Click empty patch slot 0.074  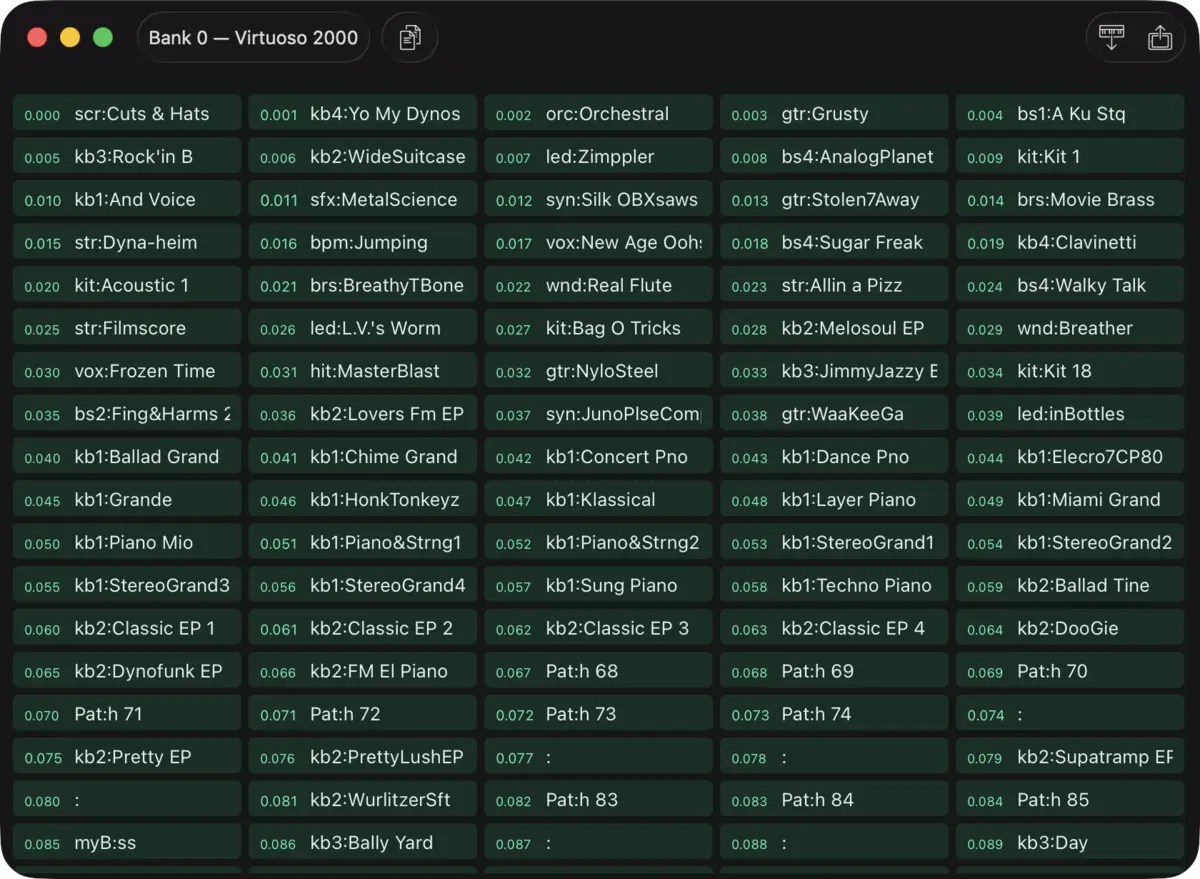1070,715
